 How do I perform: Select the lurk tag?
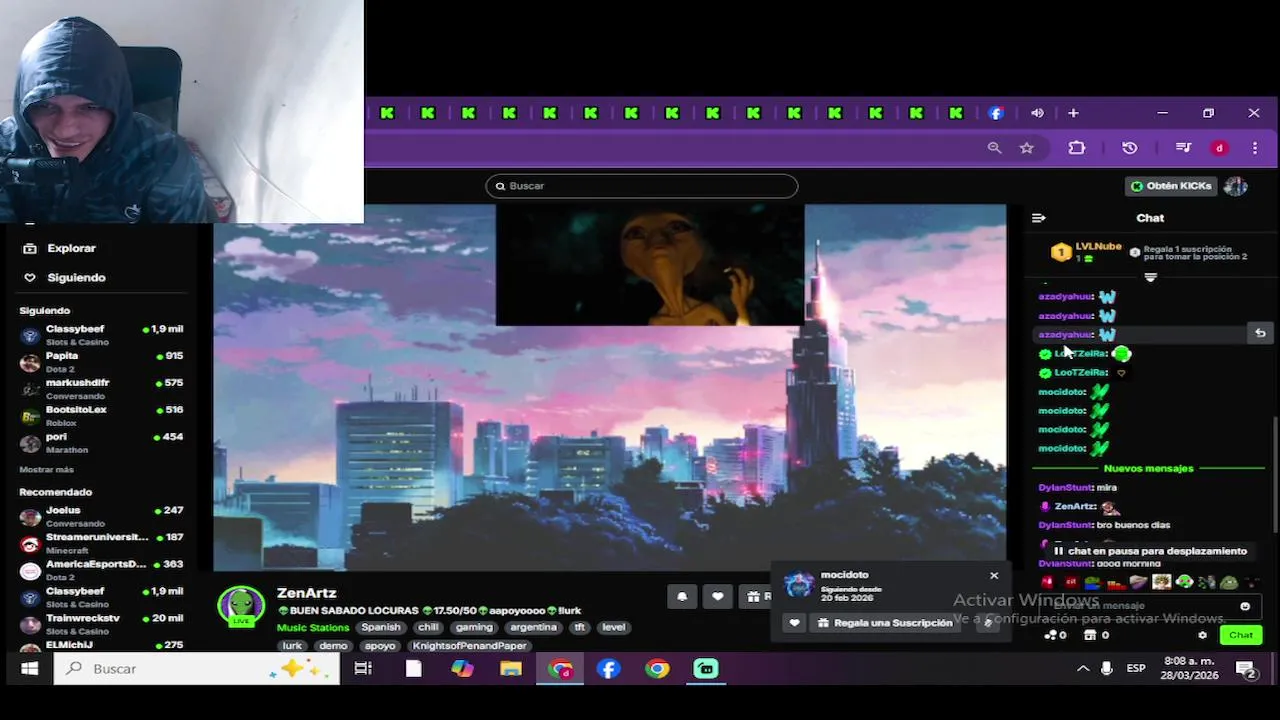tap(292, 646)
